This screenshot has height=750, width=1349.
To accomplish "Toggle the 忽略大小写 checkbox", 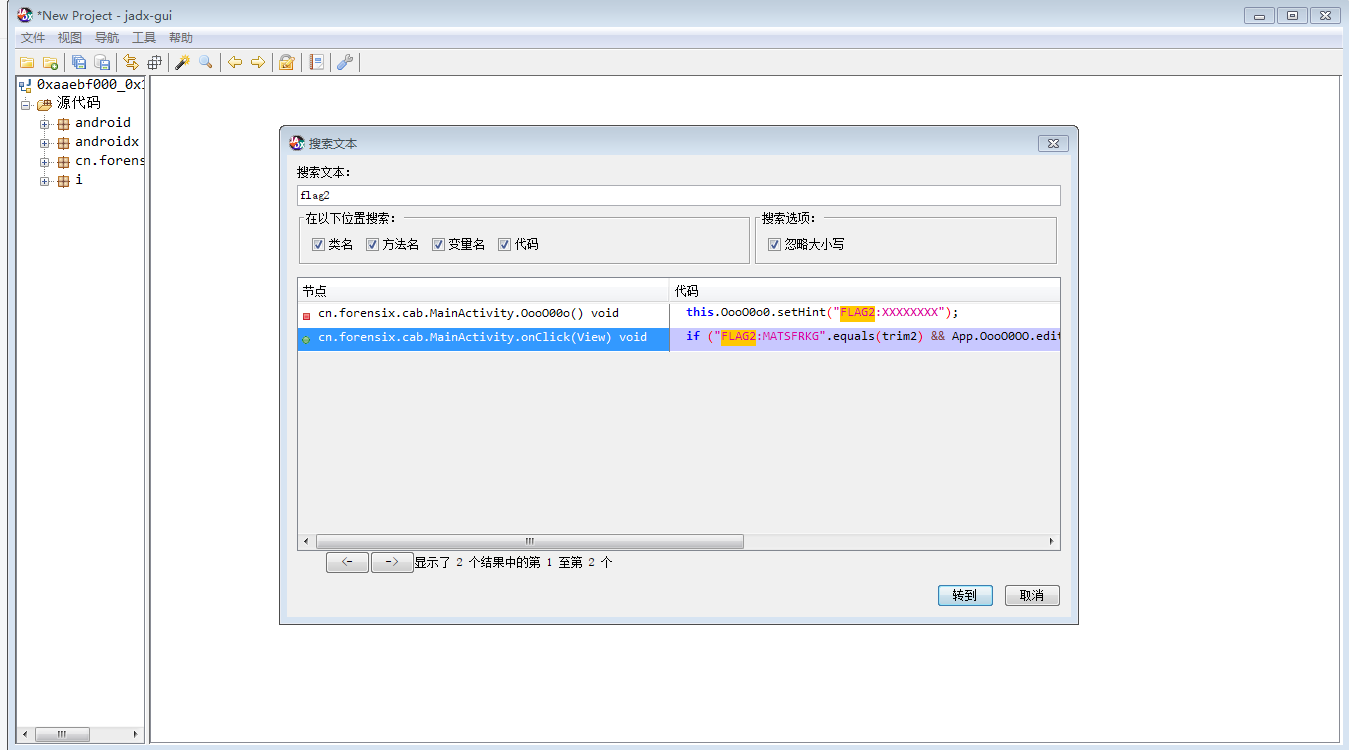I will click(x=774, y=244).
